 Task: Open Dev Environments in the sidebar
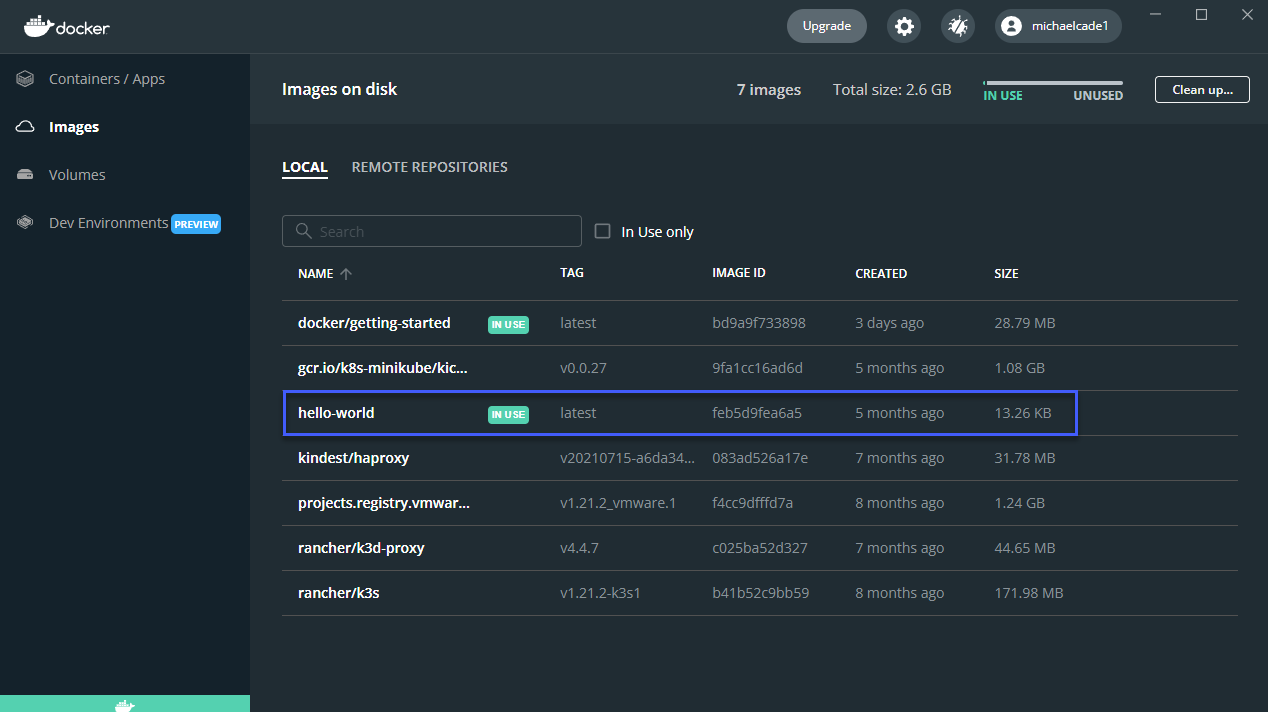click(107, 222)
